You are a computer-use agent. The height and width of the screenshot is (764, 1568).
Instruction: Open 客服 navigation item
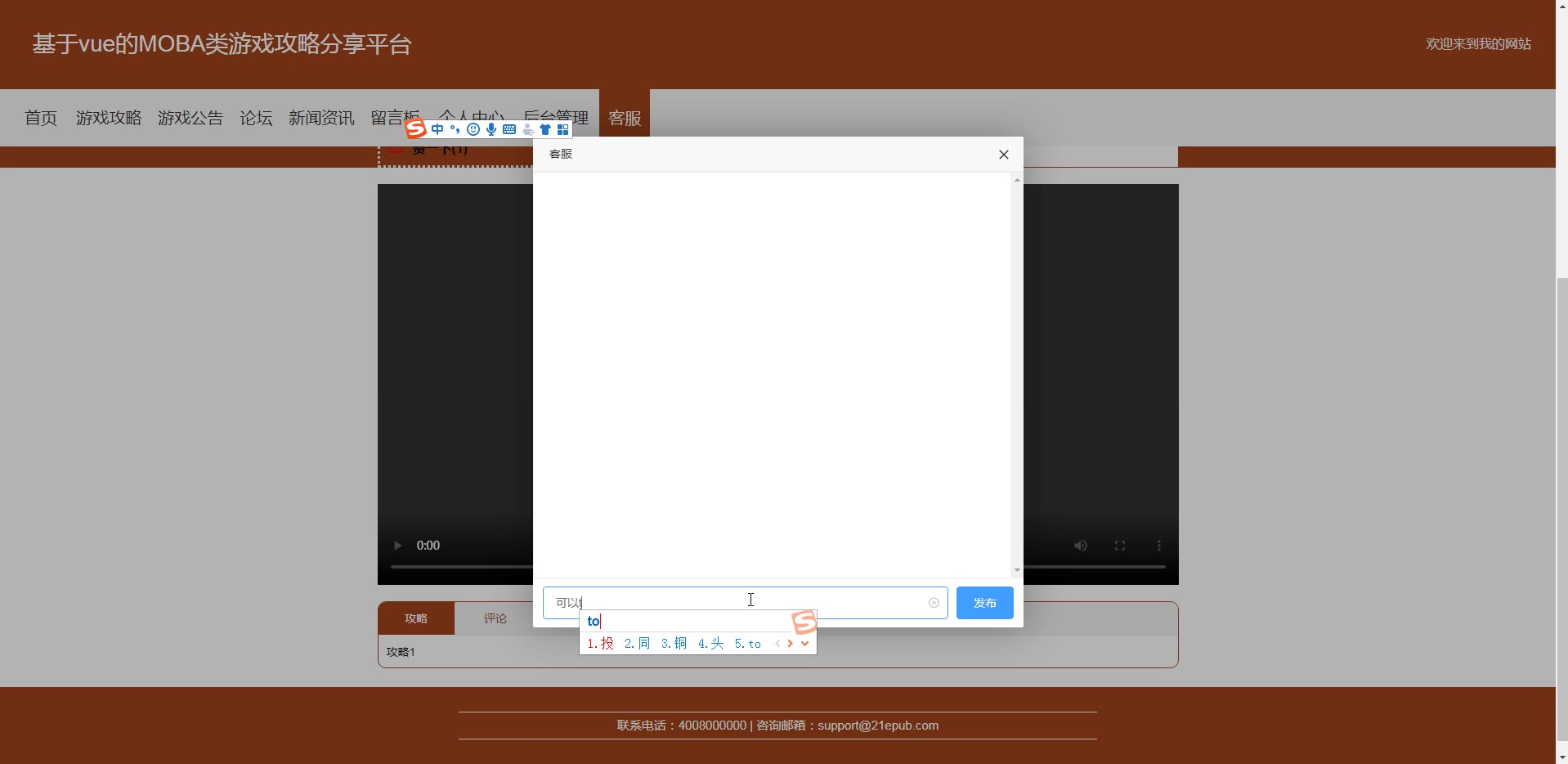625,118
